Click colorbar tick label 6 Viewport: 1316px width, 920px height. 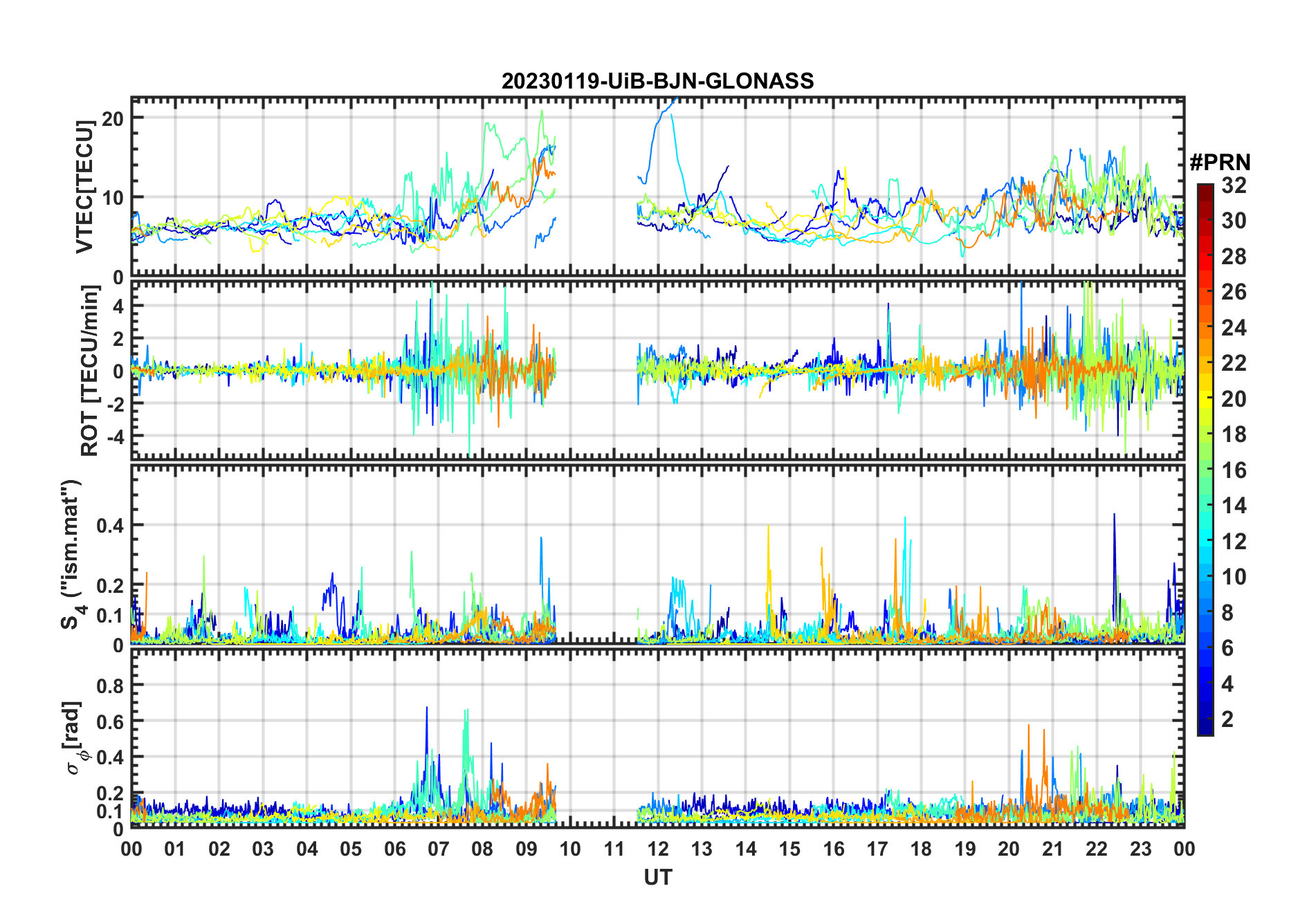tap(1227, 648)
